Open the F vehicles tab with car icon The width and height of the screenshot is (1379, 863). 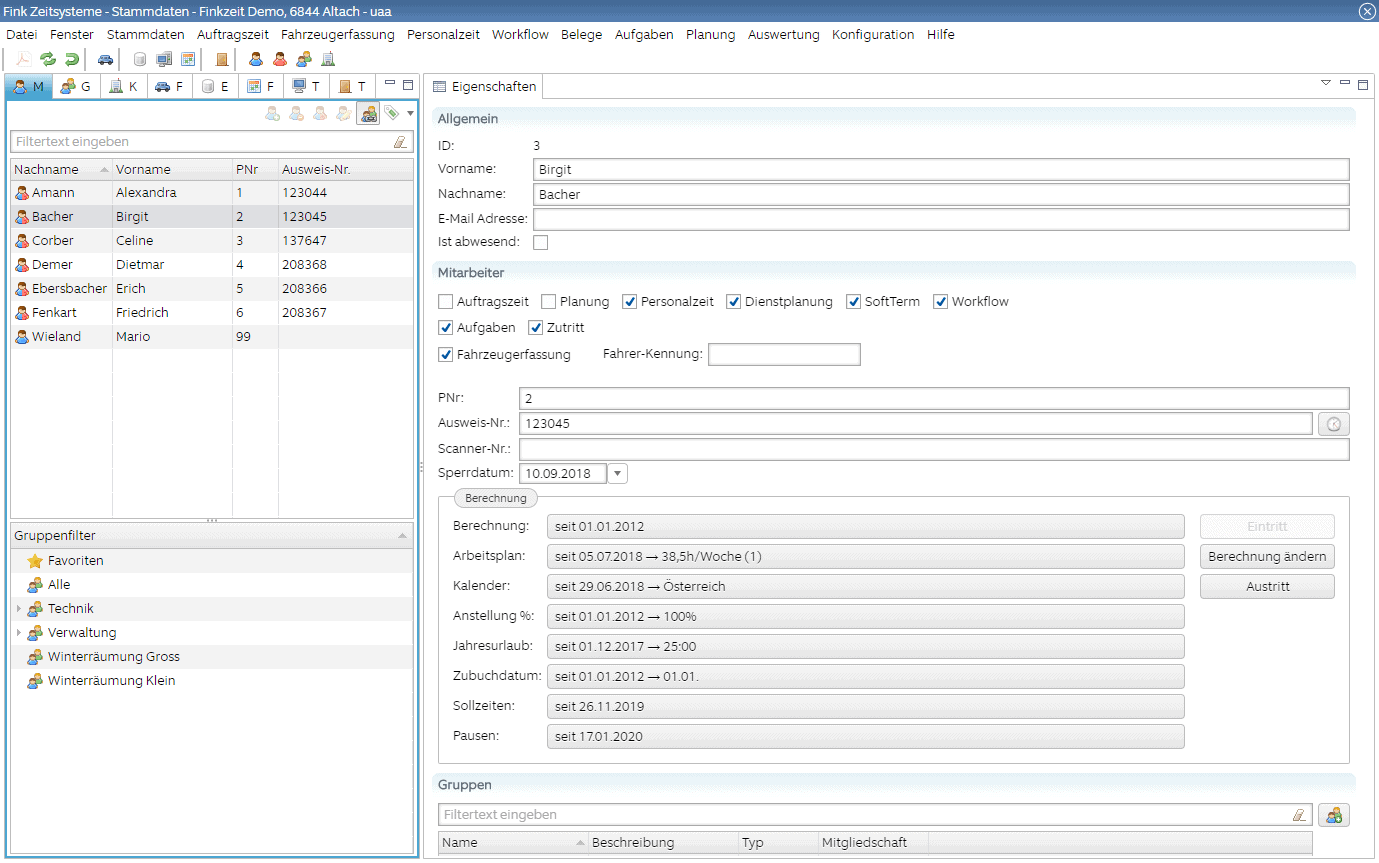170,87
